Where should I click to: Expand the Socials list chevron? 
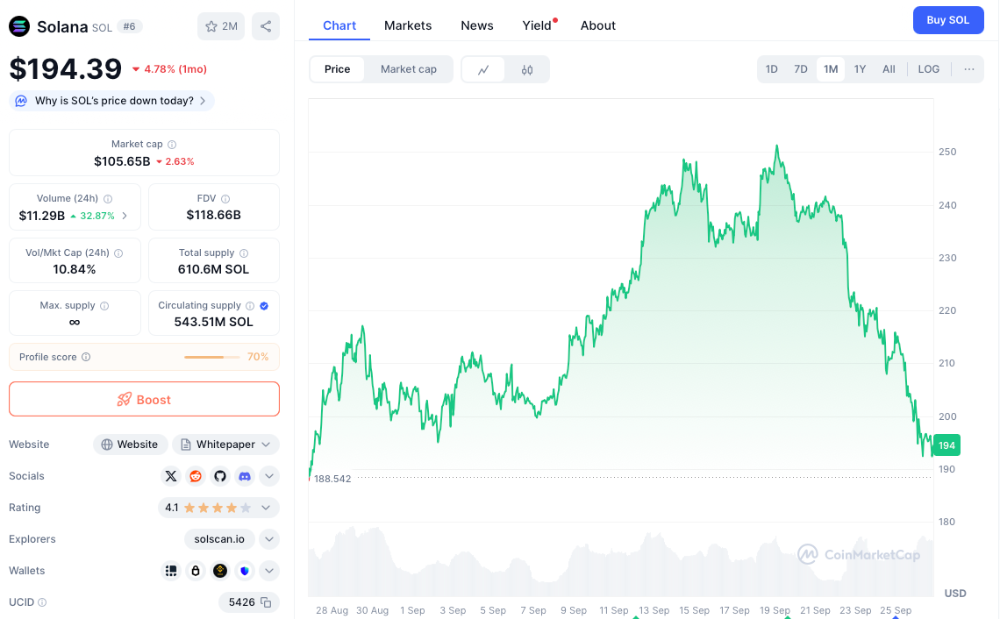(x=269, y=476)
